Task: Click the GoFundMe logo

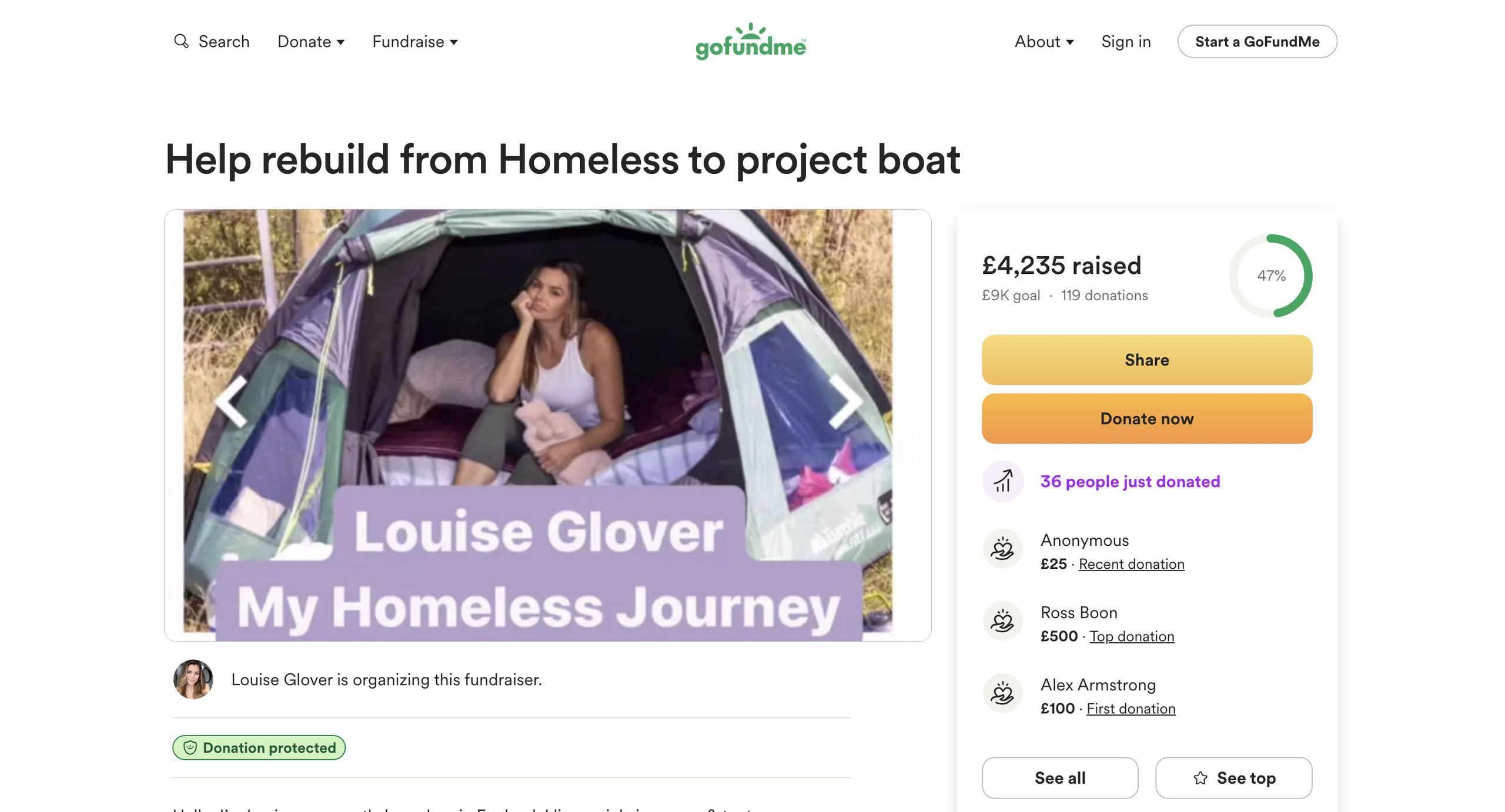Action: click(750, 42)
